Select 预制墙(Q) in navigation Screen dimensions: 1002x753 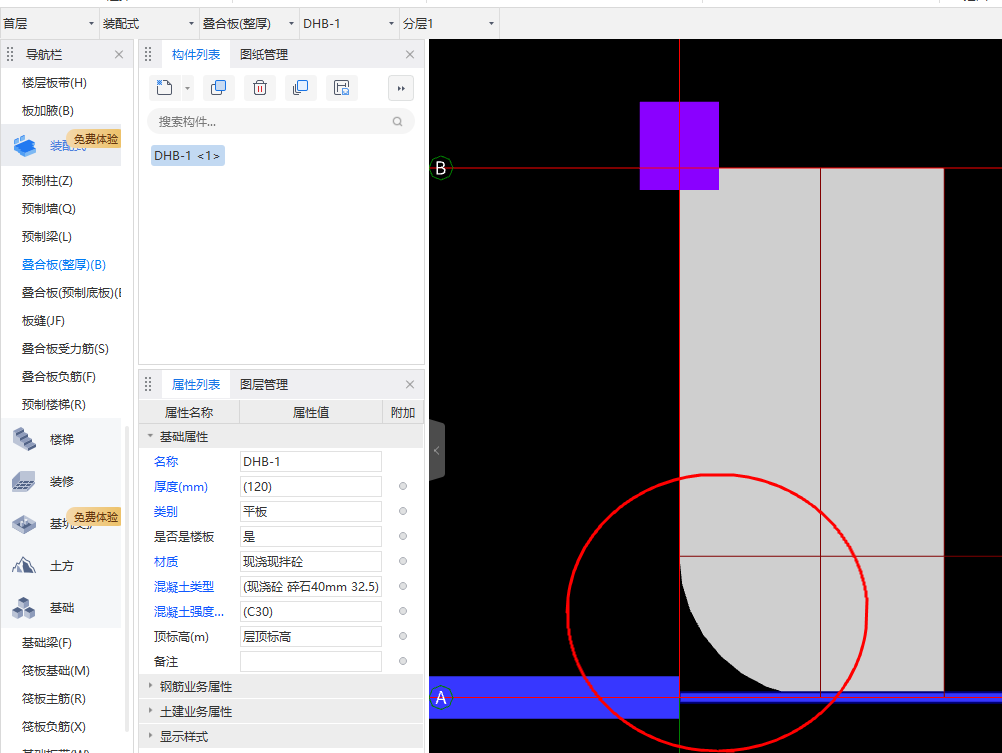(49, 208)
